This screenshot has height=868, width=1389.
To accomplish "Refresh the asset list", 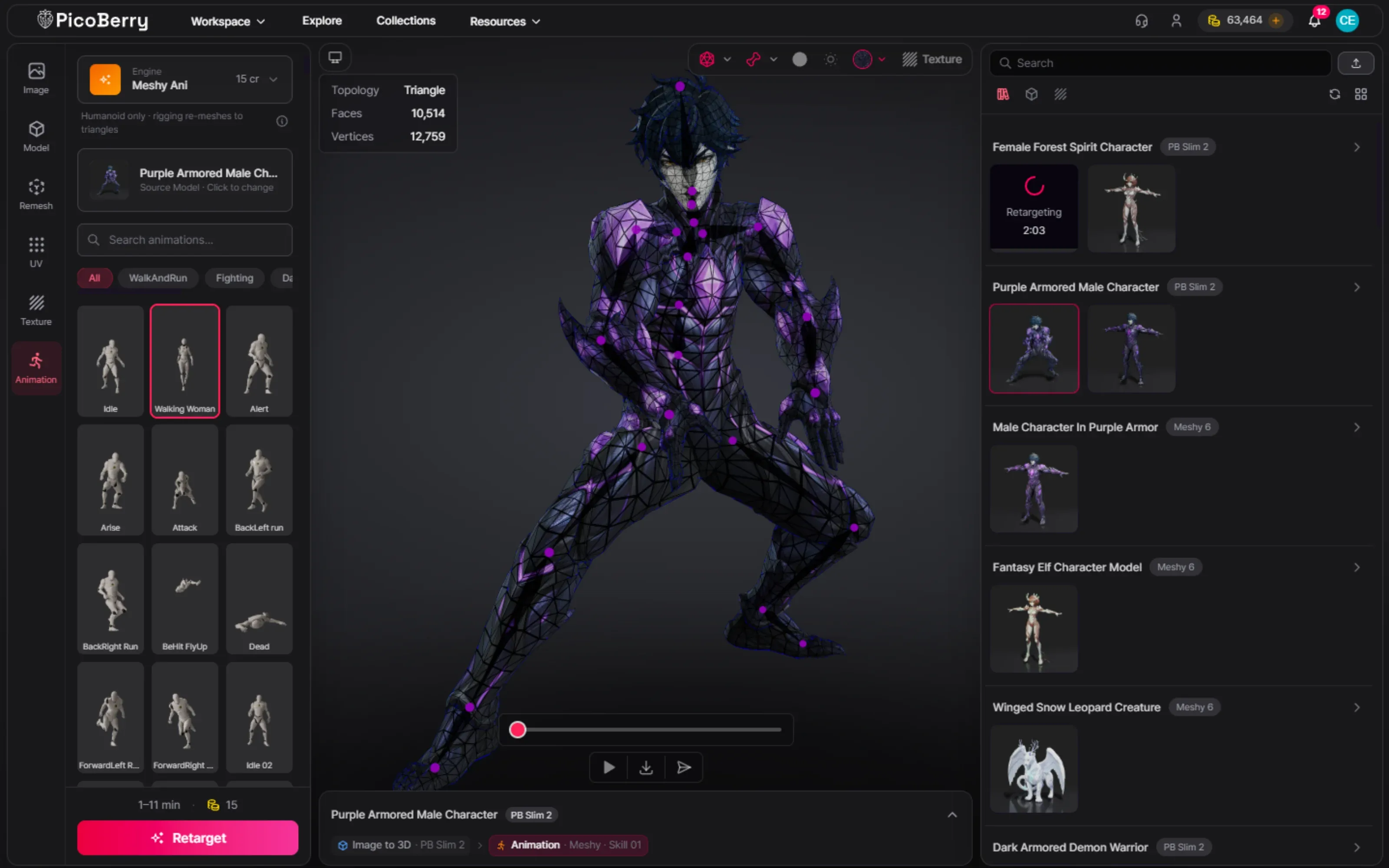I will click(1334, 94).
